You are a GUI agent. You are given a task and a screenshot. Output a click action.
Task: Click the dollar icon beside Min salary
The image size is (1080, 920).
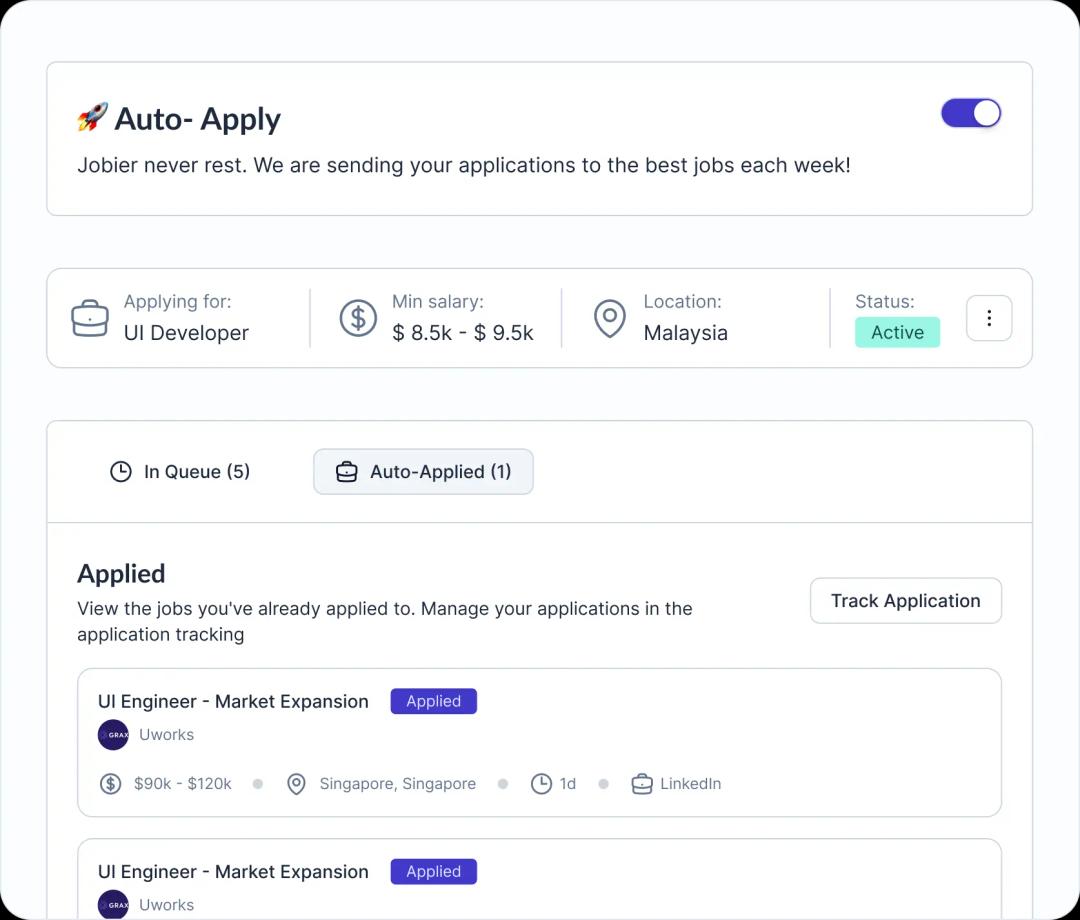click(x=358, y=318)
